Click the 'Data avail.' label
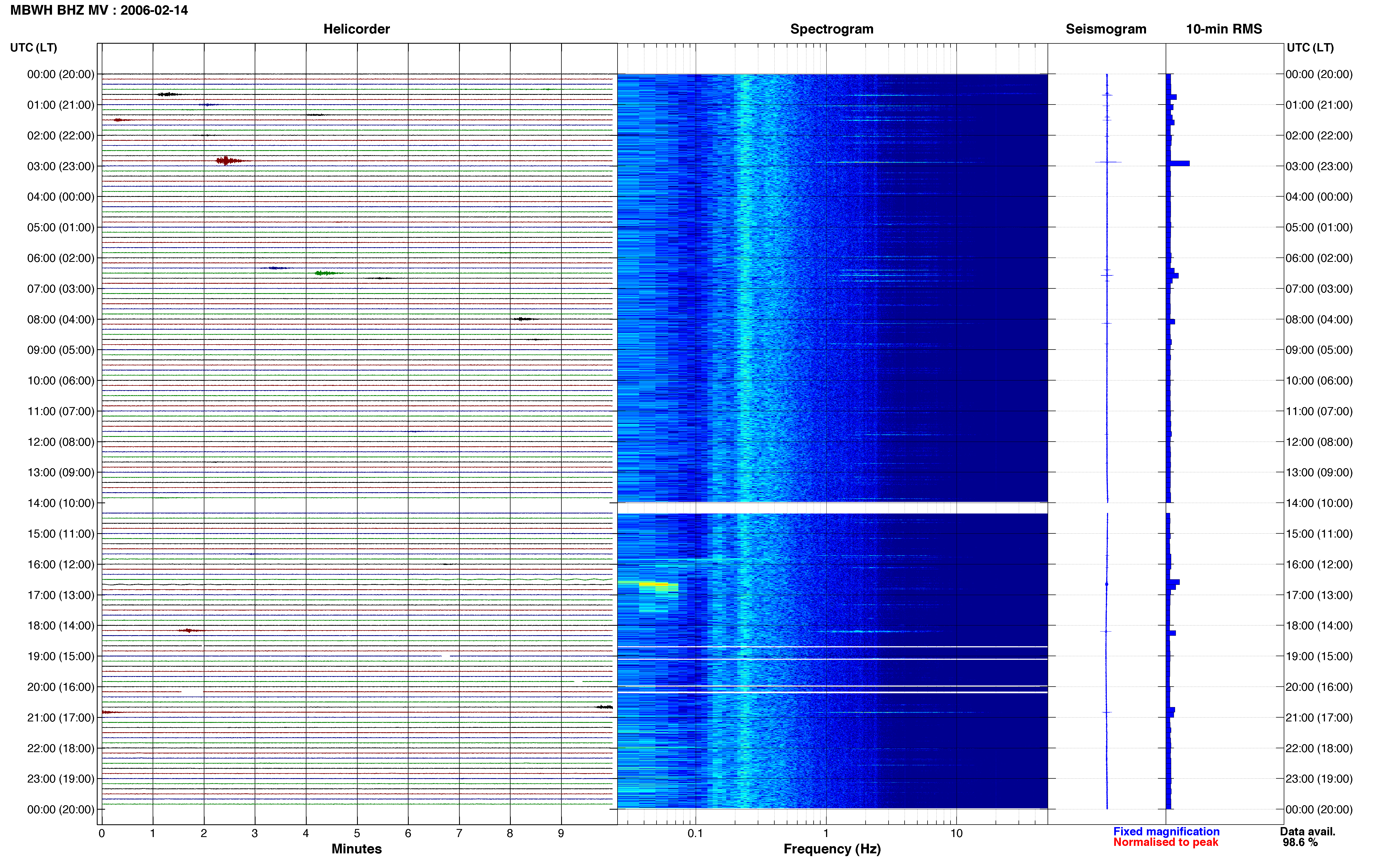Image resolution: width=1388 pixels, height=868 pixels. (x=1308, y=831)
